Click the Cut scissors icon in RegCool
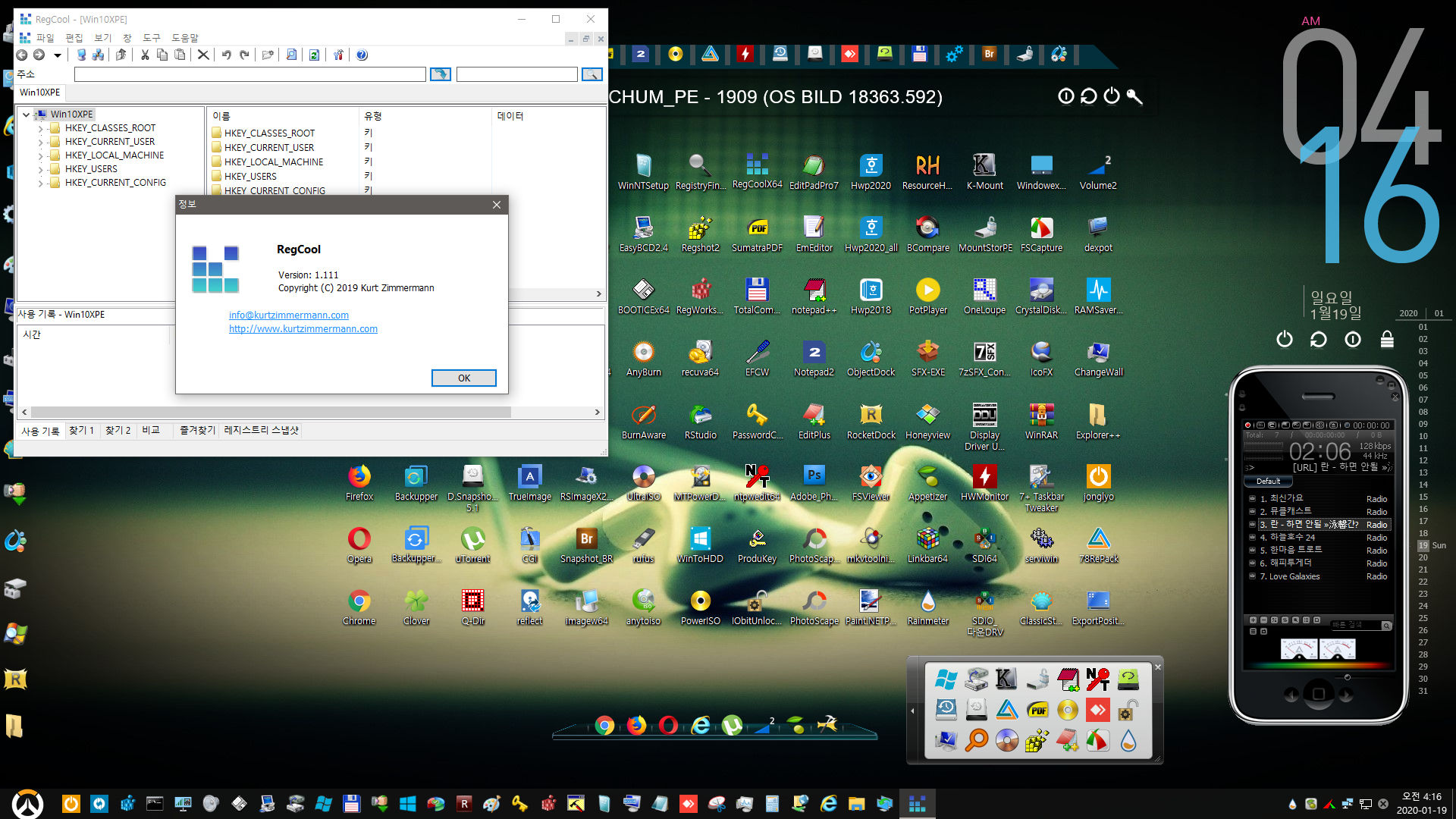The height and width of the screenshot is (819, 1456). pyautogui.click(x=145, y=55)
